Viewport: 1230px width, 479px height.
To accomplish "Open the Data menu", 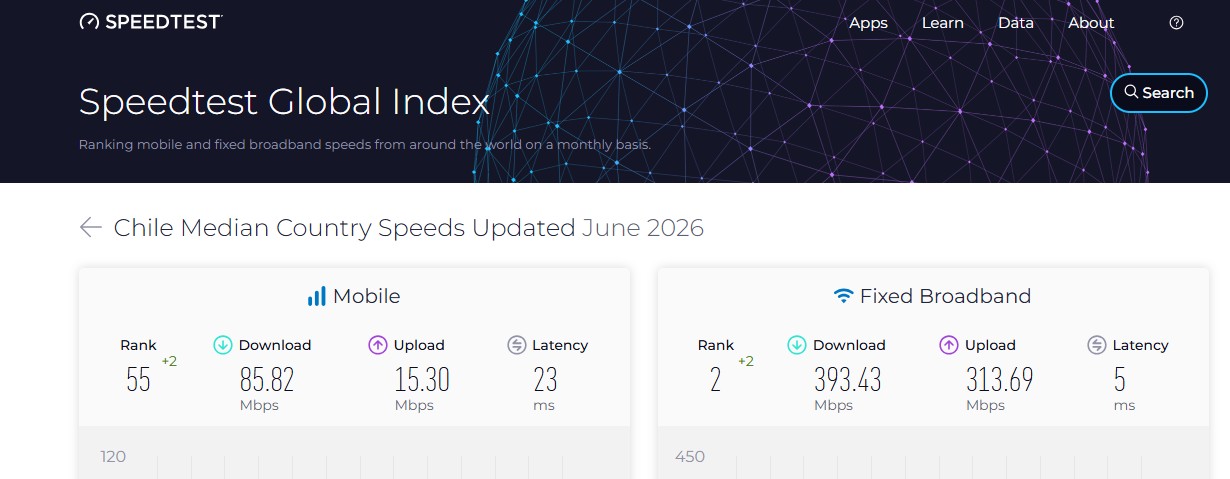I will 1015,23.
